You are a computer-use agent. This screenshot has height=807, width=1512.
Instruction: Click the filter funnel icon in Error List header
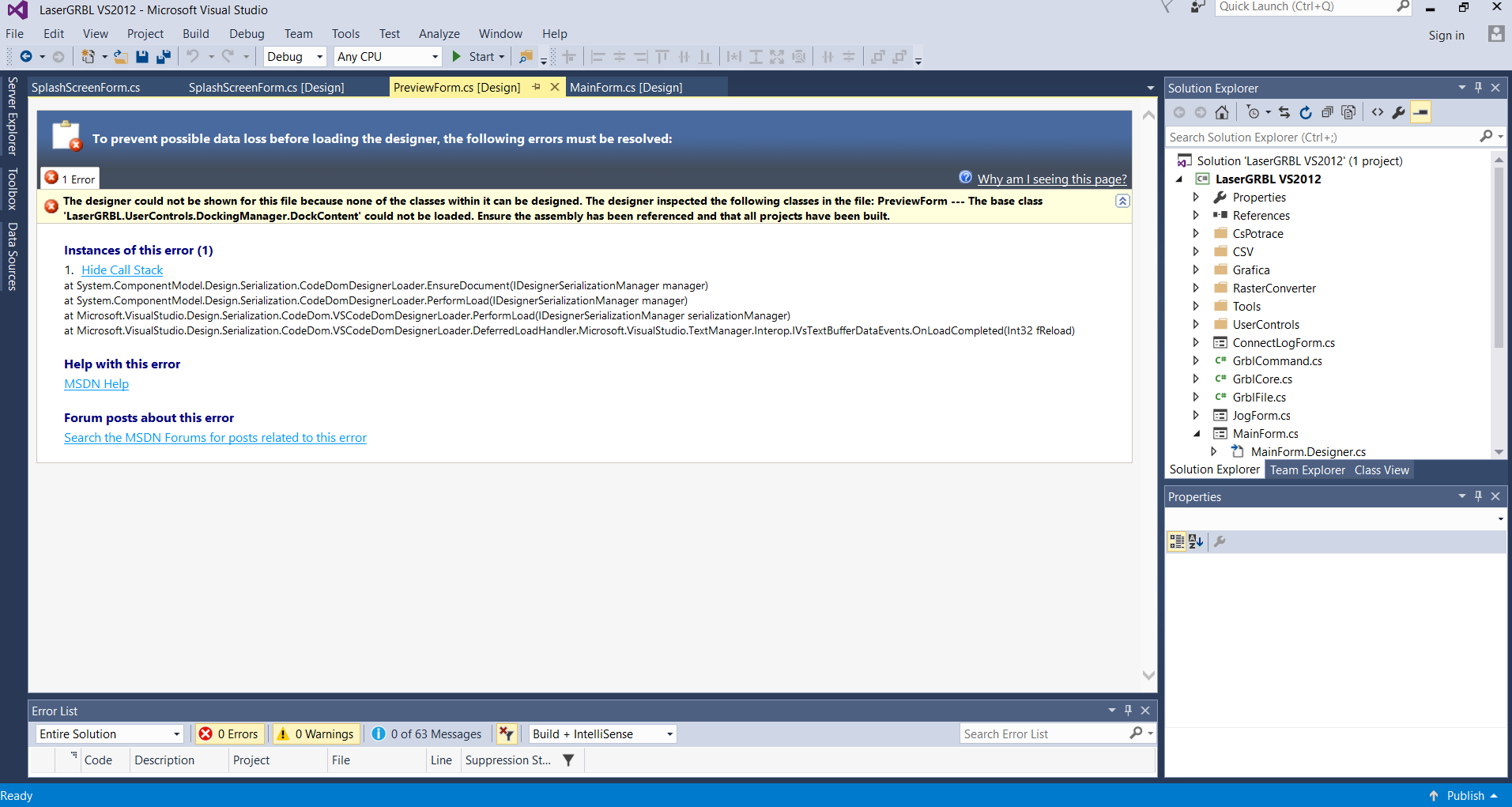(x=568, y=760)
